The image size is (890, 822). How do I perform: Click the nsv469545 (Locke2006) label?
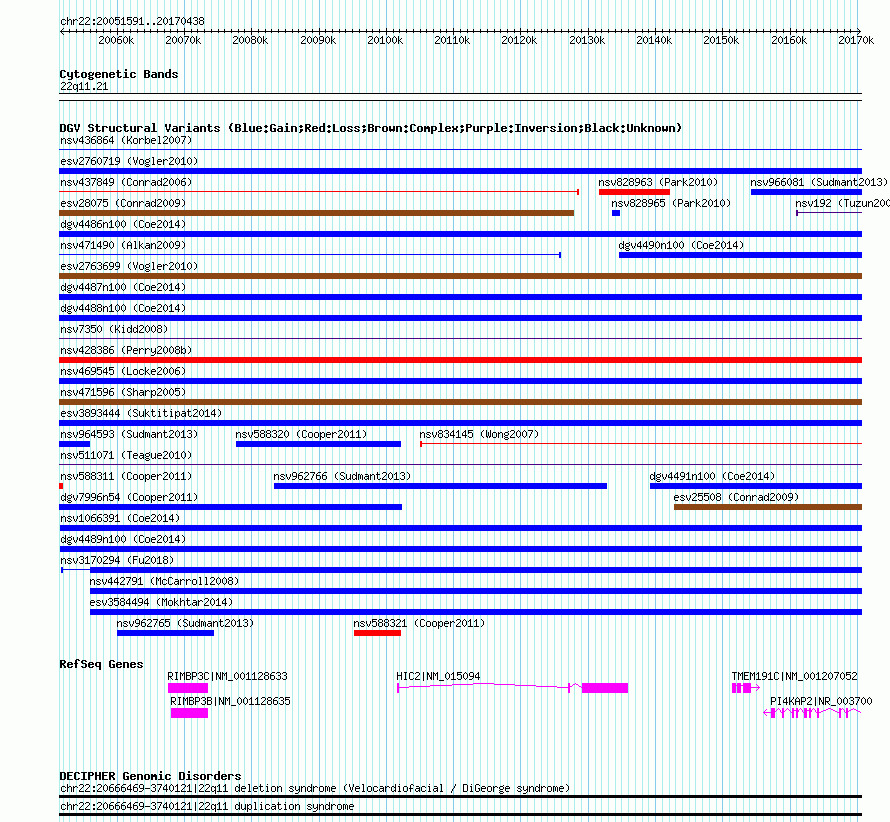click(123, 371)
